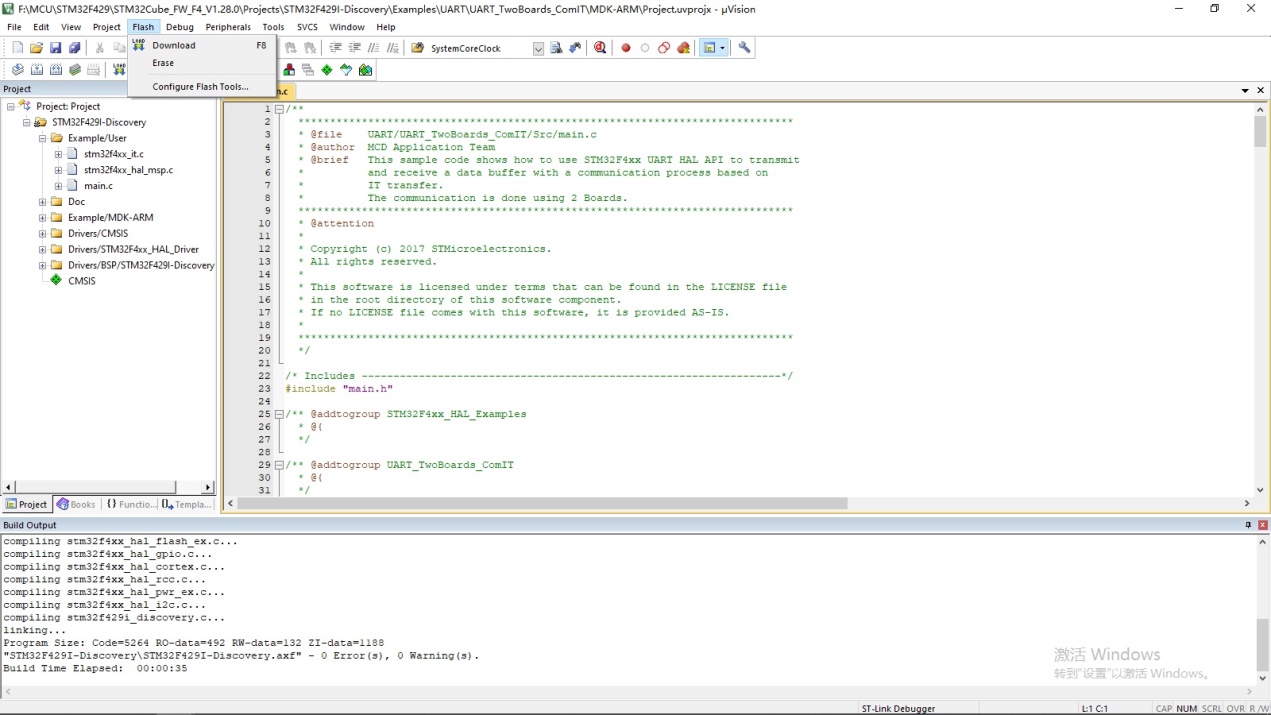Image resolution: width=1271 pixels, height=715 pixels.
Task: Expand the Doc folder
Action: point(43,201)
